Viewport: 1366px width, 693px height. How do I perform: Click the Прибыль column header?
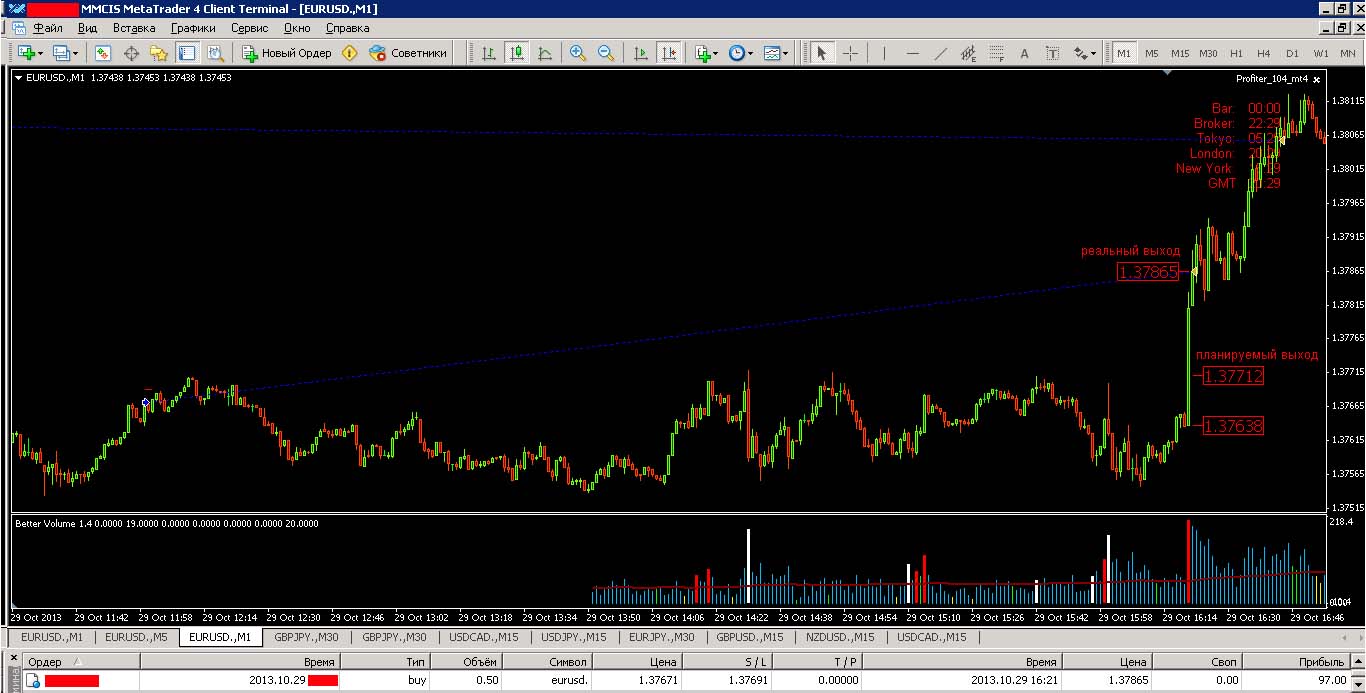click(x=1320, y=662)
